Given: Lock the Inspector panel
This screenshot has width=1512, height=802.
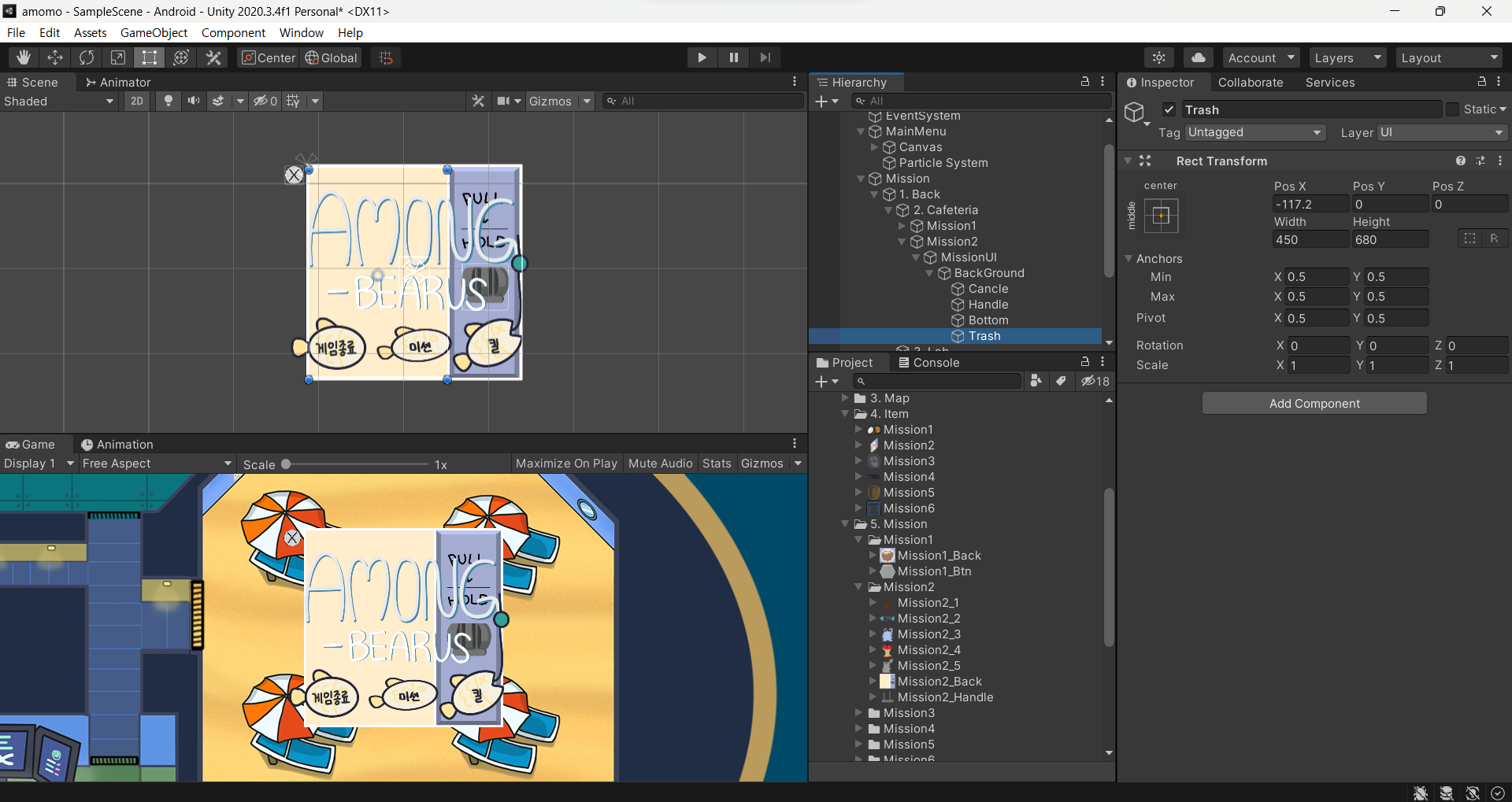Looking at the screenshot, I should point(1481,82).
